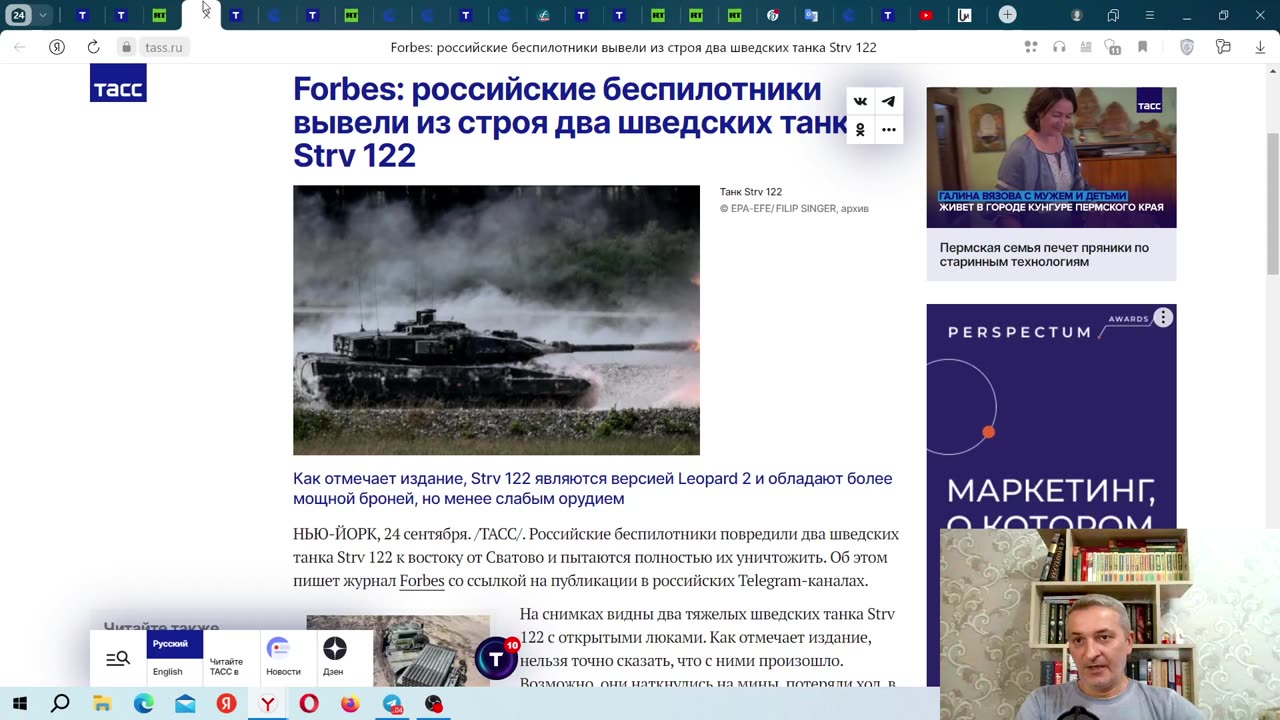The image size is (1280, 720).
Task: Open related article thumbnail under Читайте также
Action: [x=398, y=650]
